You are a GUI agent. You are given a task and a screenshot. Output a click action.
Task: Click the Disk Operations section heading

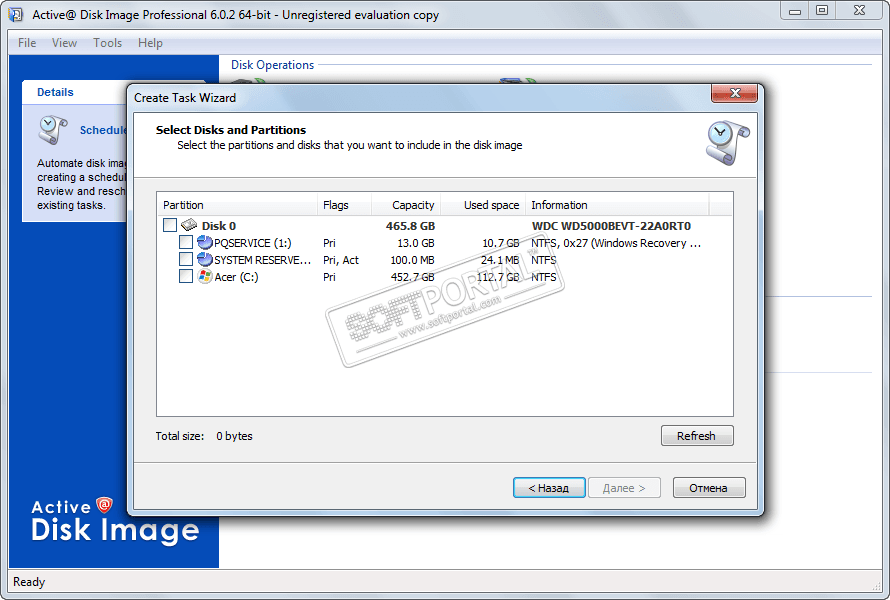[272, 65]
